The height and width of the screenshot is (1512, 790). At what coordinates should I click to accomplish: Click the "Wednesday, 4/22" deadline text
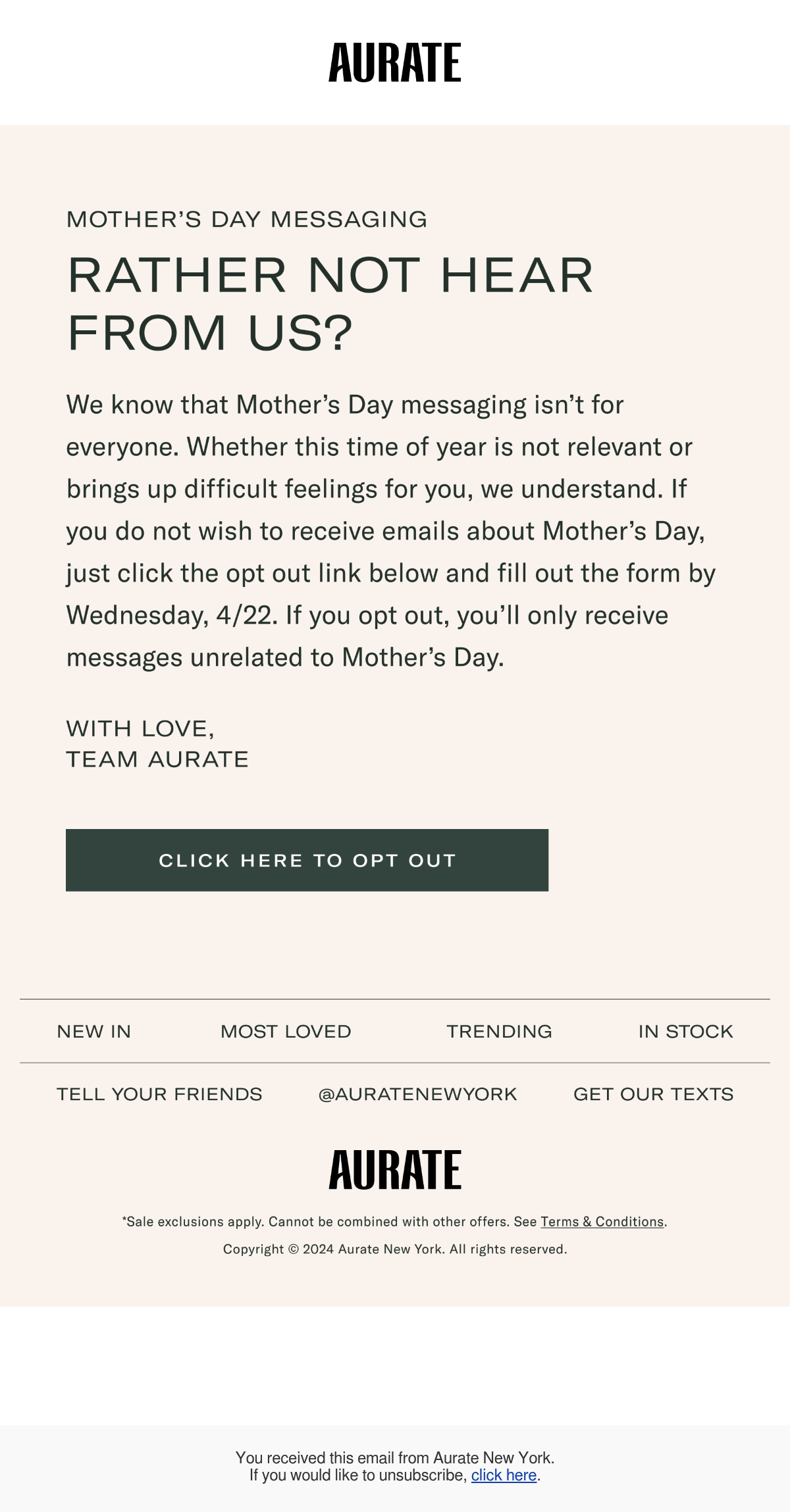171,615
